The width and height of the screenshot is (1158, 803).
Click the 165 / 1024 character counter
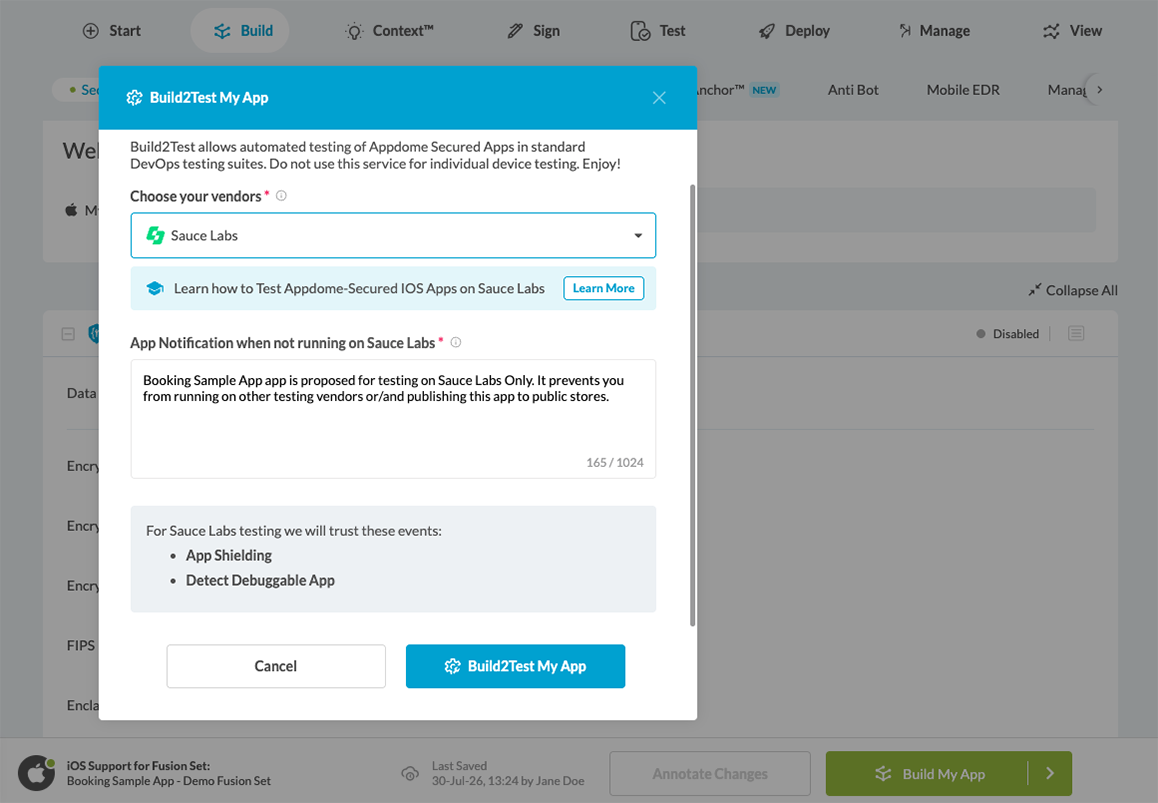point(614,462)
